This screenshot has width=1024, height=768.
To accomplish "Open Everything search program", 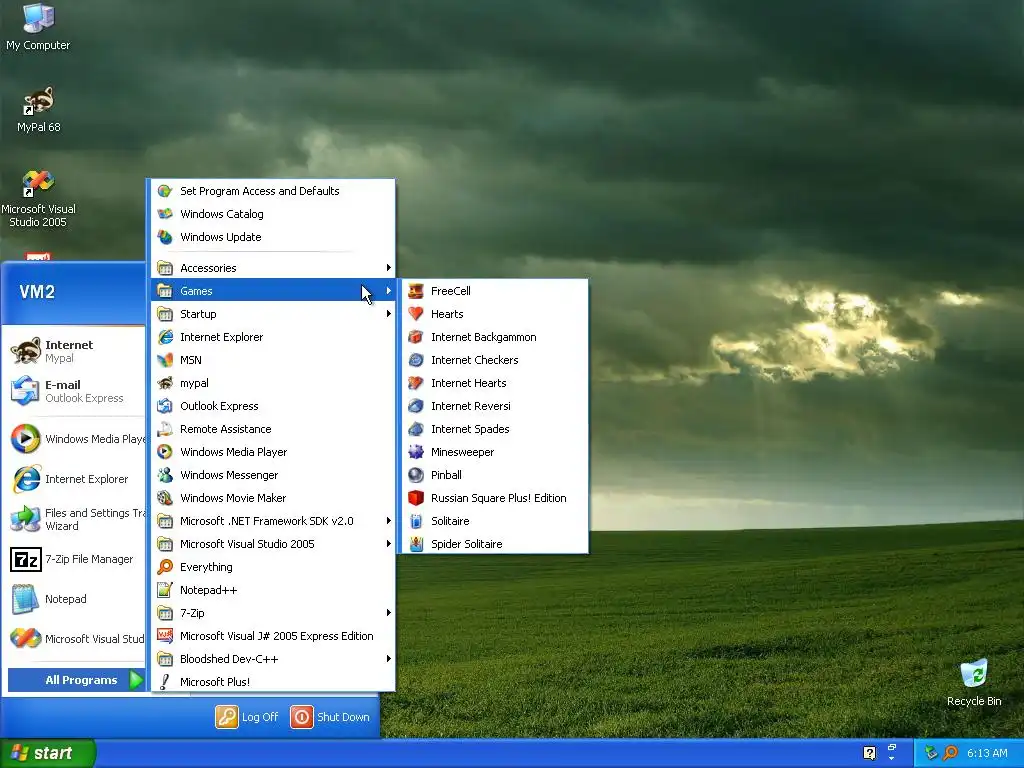I will coord(273,567).
